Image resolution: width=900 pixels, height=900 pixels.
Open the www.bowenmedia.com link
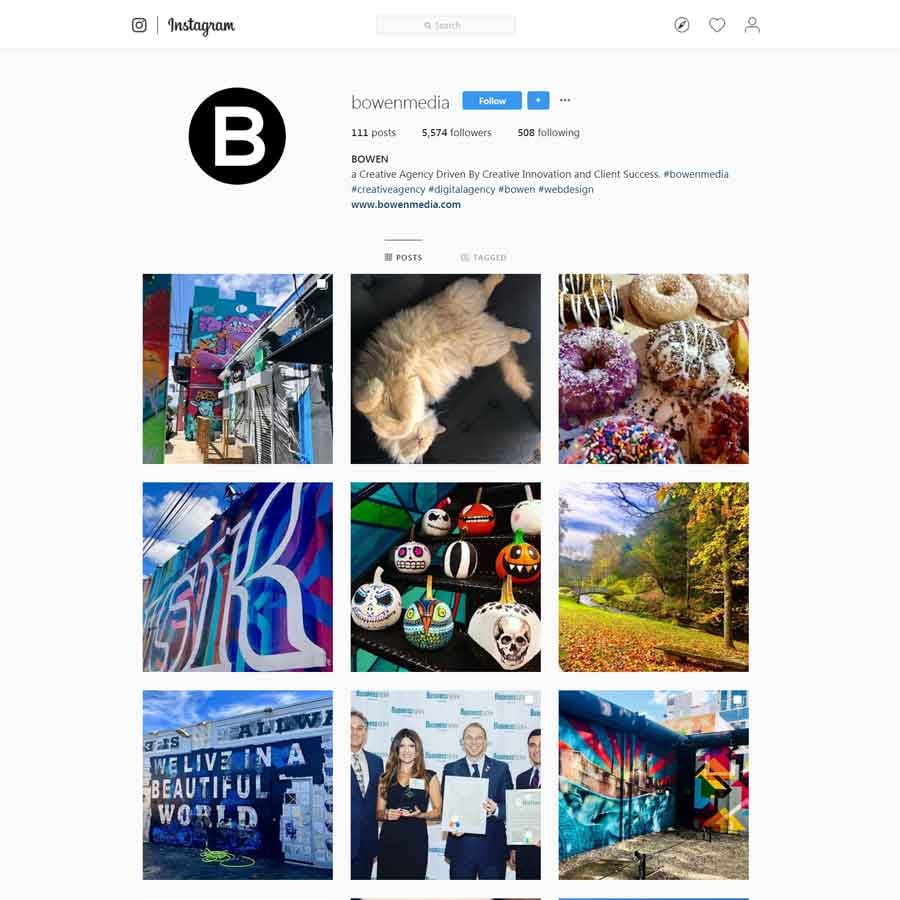point(406,204)
